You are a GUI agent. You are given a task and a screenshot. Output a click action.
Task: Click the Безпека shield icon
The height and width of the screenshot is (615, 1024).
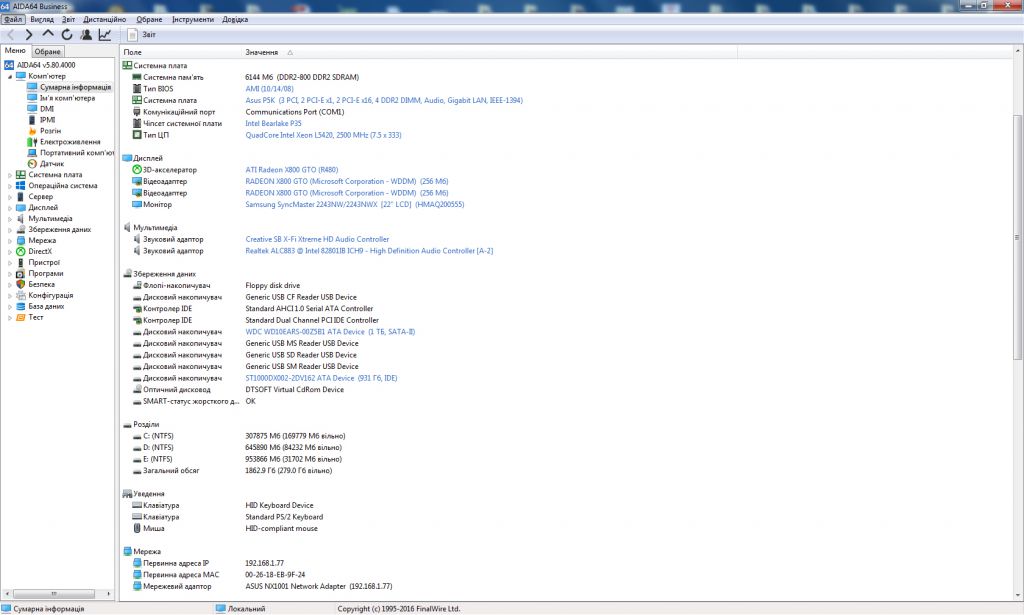pyautogui.click(x=20, y=285)
